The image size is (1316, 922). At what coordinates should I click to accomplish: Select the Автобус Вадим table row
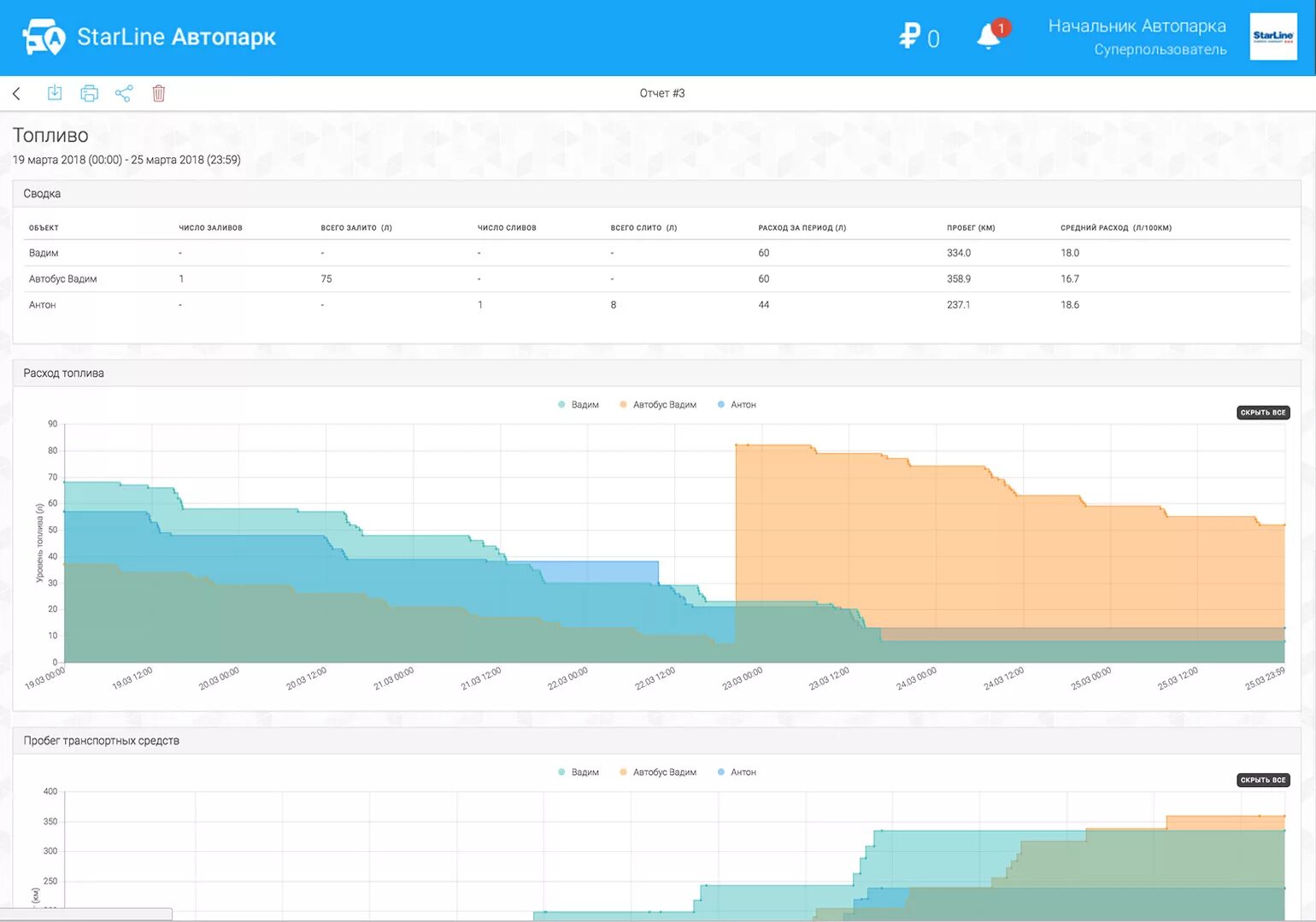(656, 279)
